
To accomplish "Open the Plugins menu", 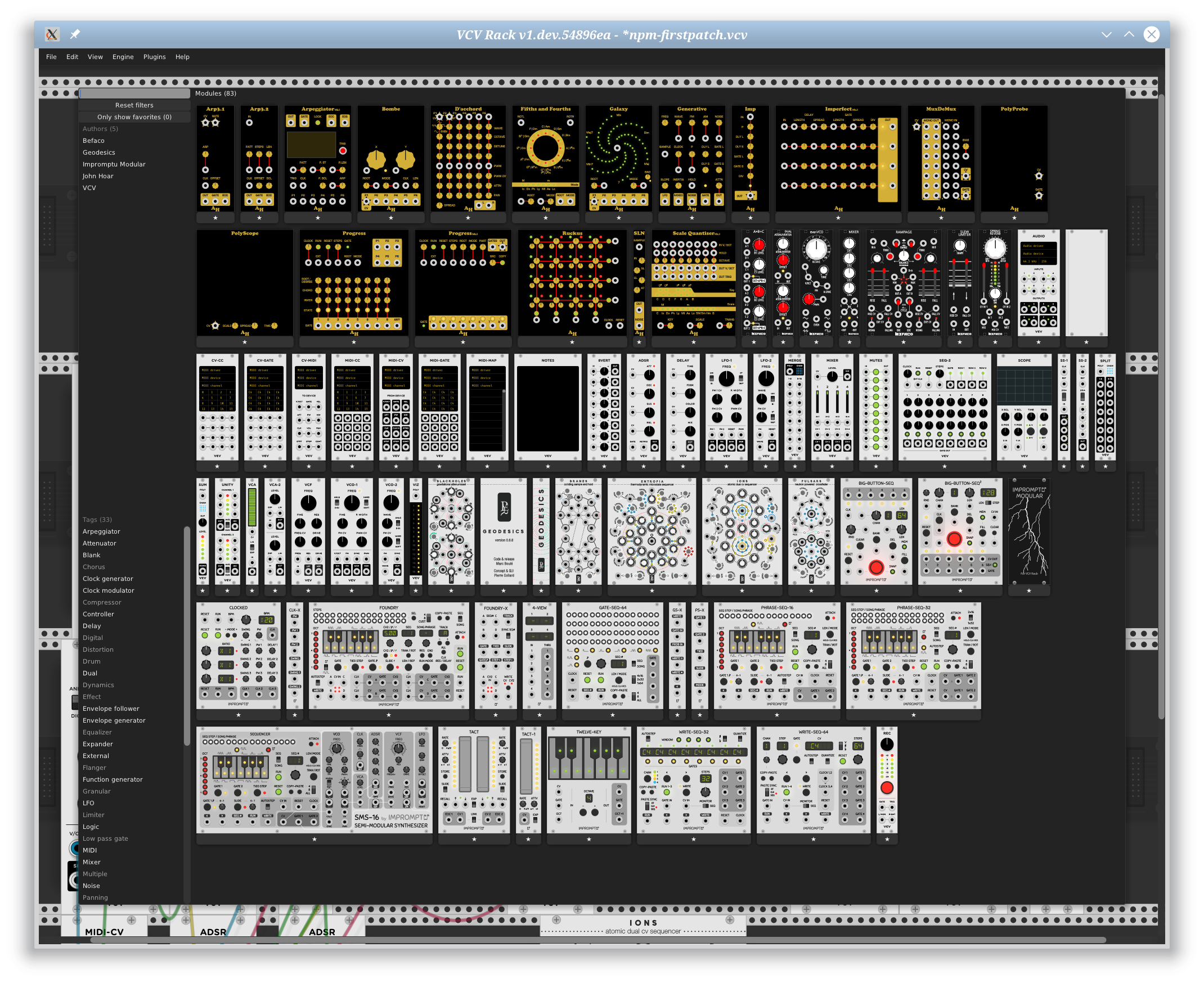I will pos(154,57).
